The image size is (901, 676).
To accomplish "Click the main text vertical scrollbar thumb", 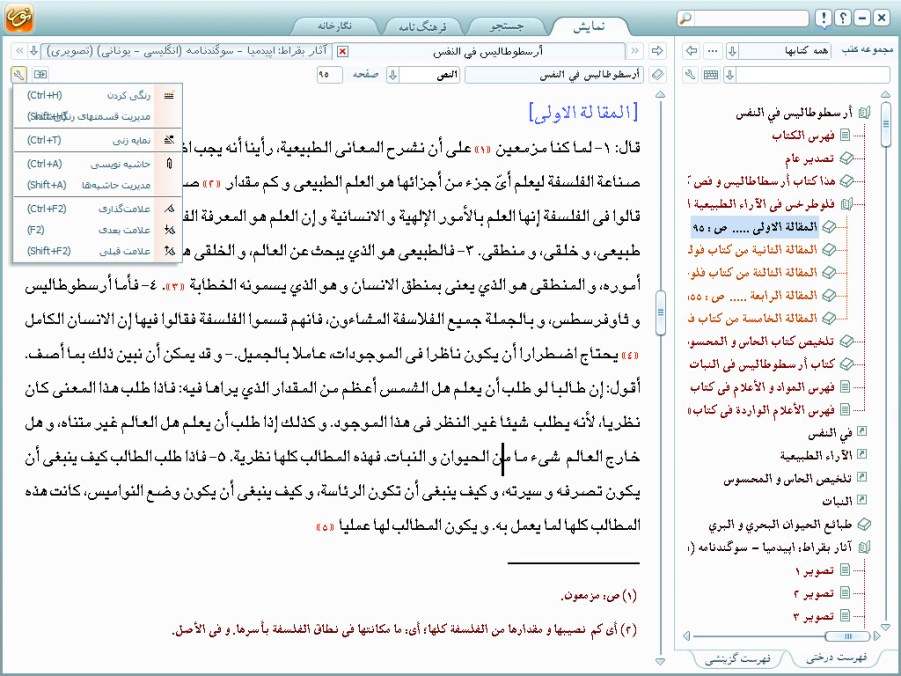I will [x=660, y=313].
